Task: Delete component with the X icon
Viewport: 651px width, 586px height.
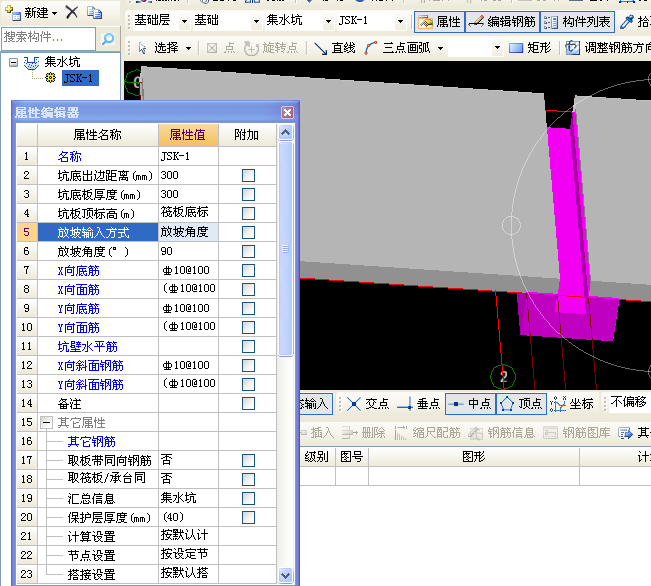Action: (71, 12)
